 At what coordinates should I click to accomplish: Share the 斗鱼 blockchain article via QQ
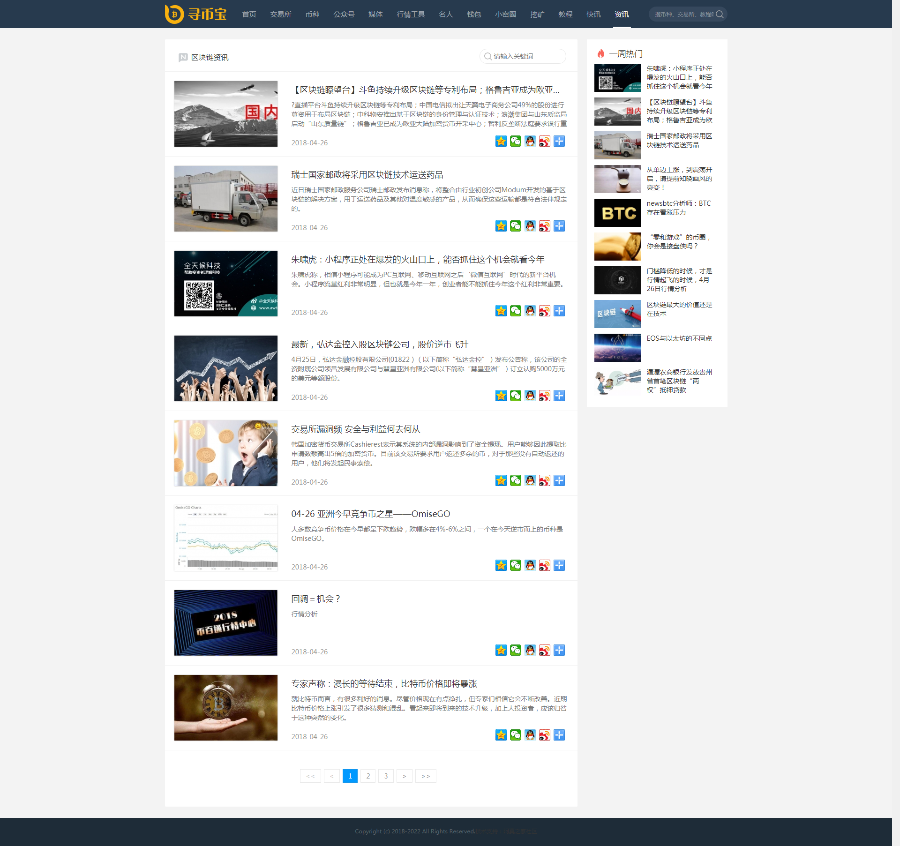pos(530,141)
